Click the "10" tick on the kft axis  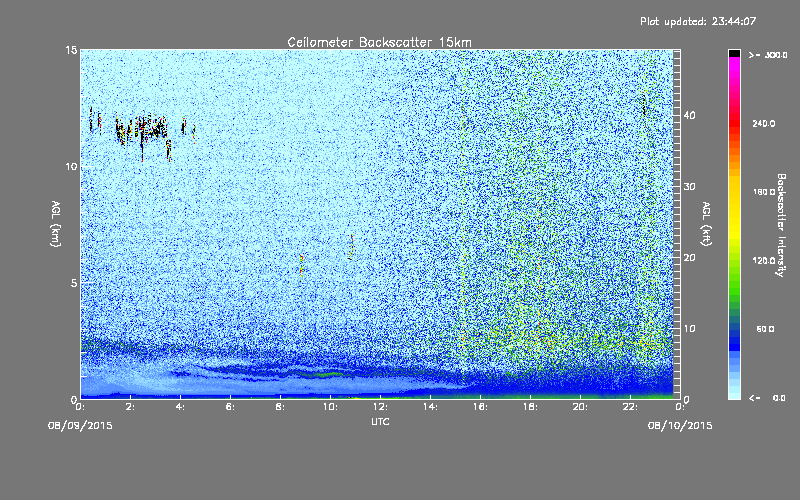689,329
